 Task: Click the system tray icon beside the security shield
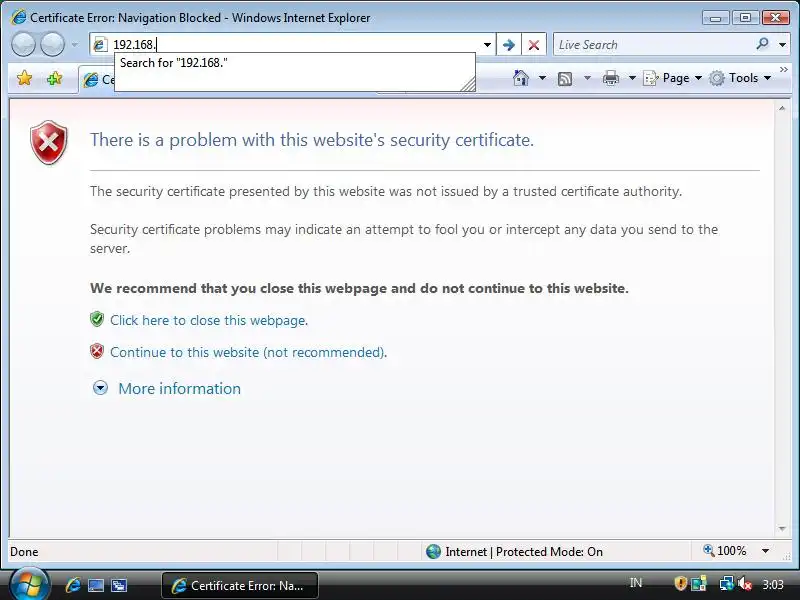[699, 584]
